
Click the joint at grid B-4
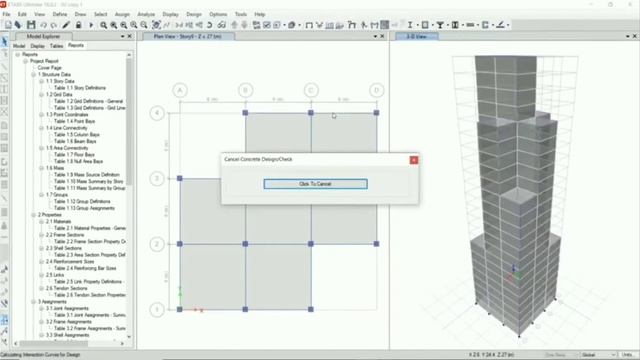(x=245, y=113)
